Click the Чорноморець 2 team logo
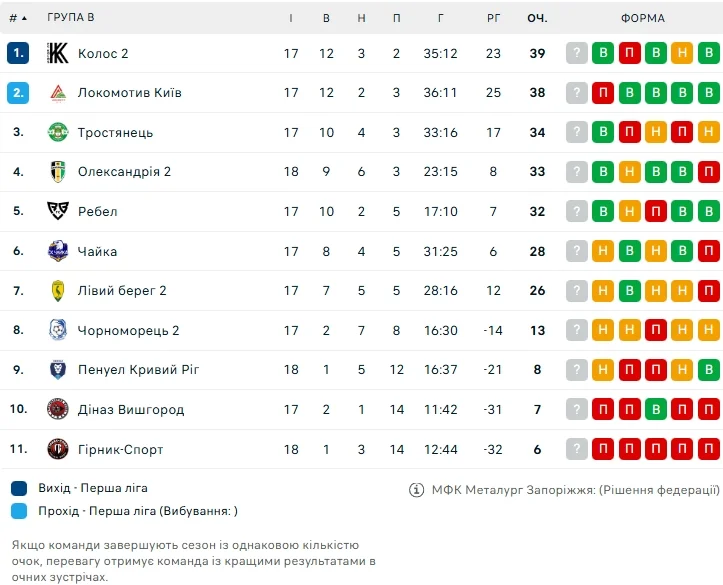 58,330
